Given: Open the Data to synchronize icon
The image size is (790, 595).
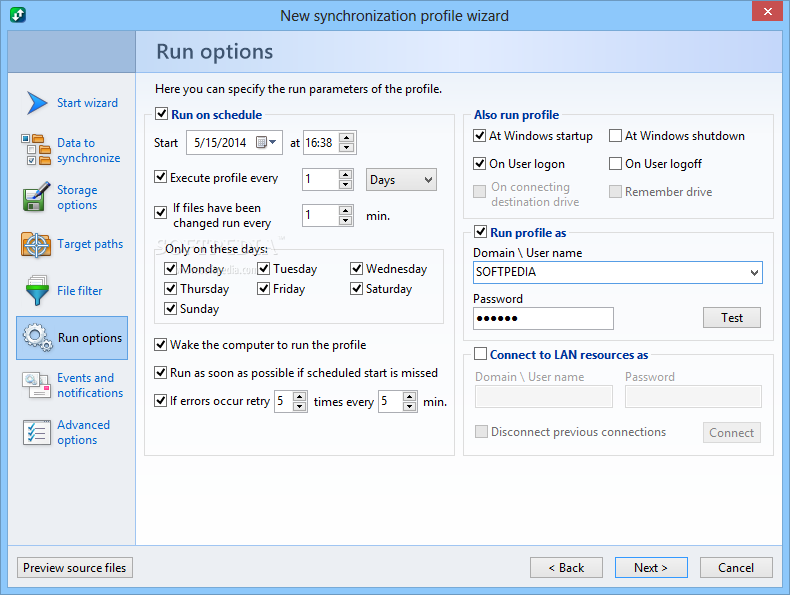Looking at the screenshot, I should [x=36, y=150].
